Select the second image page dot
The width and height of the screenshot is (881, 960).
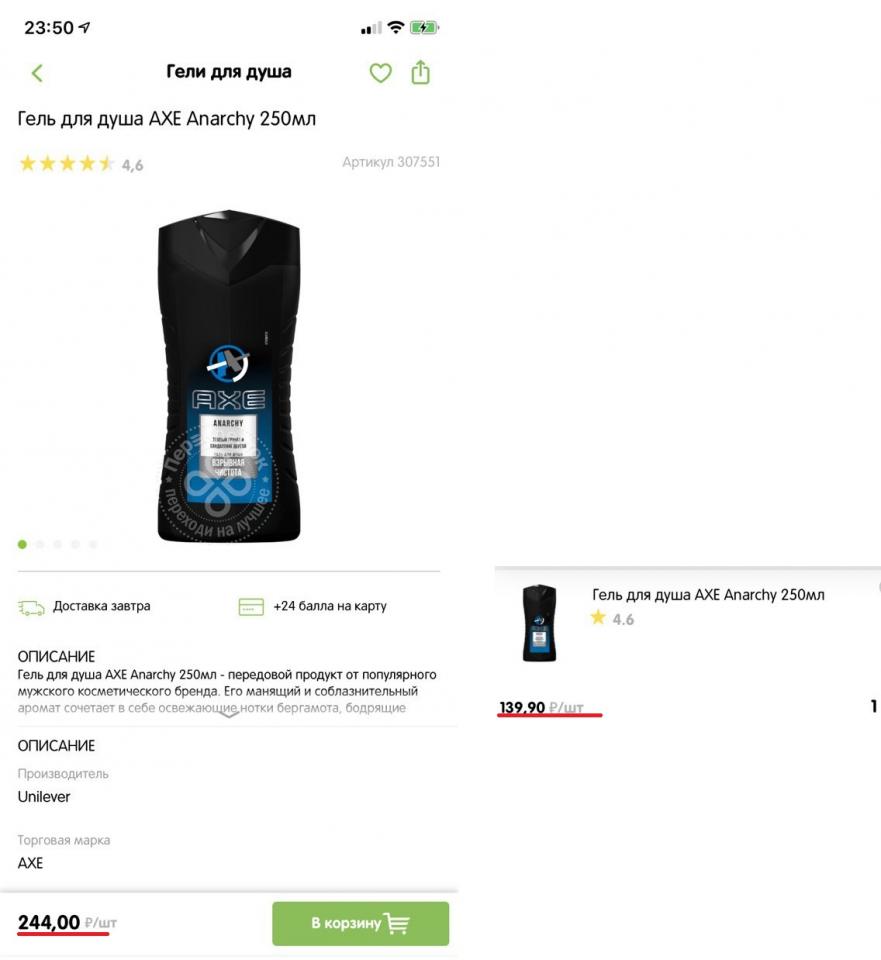coord(40,544)
